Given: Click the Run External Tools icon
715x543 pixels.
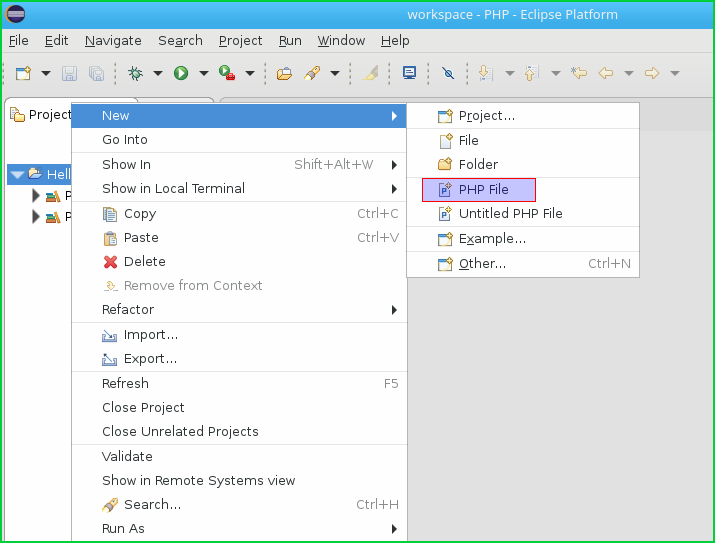Looking at the screenshot, I should 227,73.
